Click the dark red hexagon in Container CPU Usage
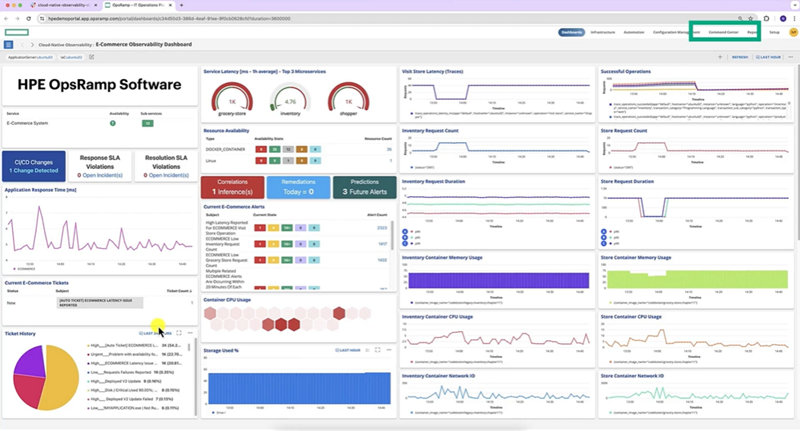 click(281, 324)
